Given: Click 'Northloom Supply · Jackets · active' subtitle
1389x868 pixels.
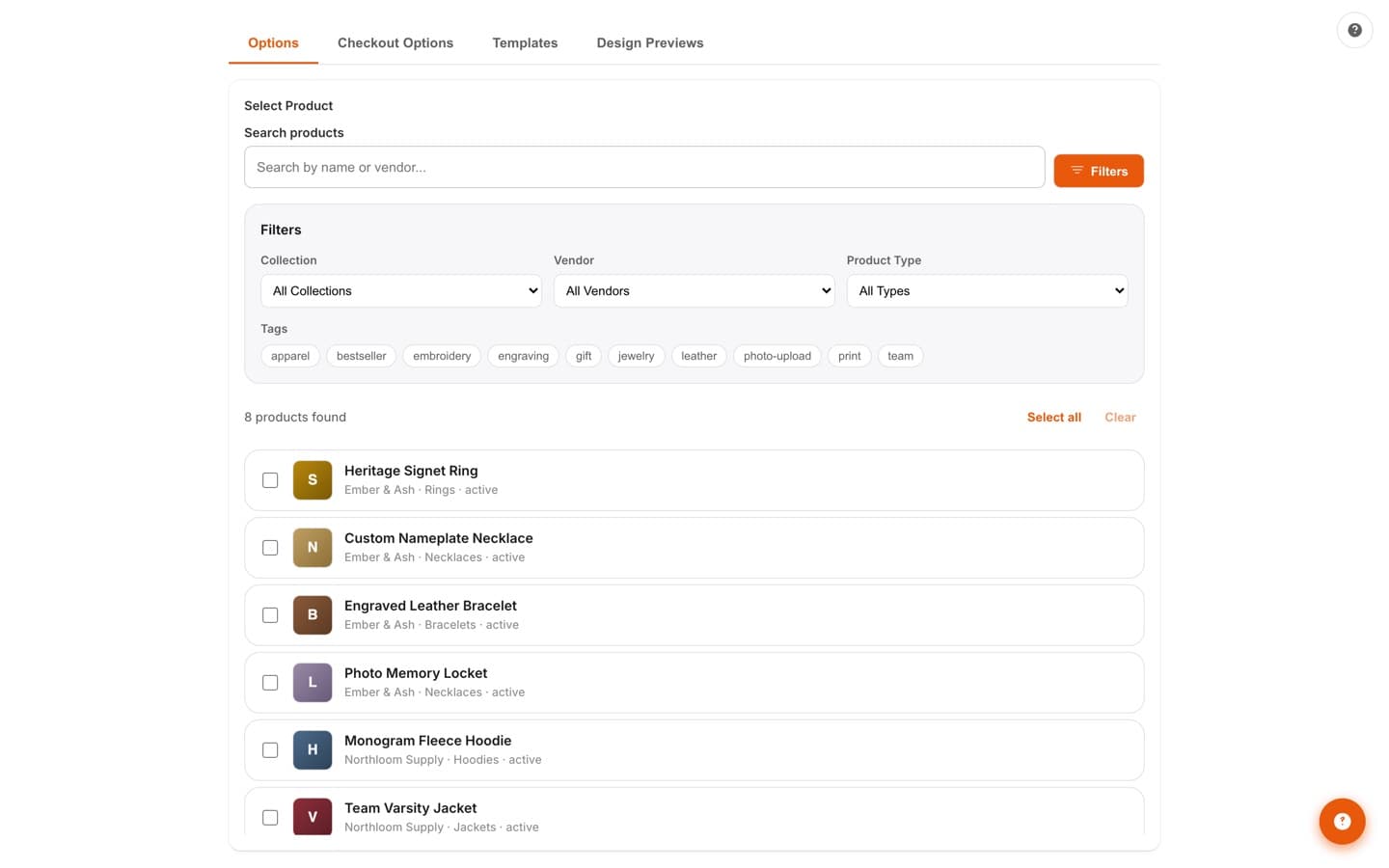Looking at the screenshot, I should [x=442, y=827].
